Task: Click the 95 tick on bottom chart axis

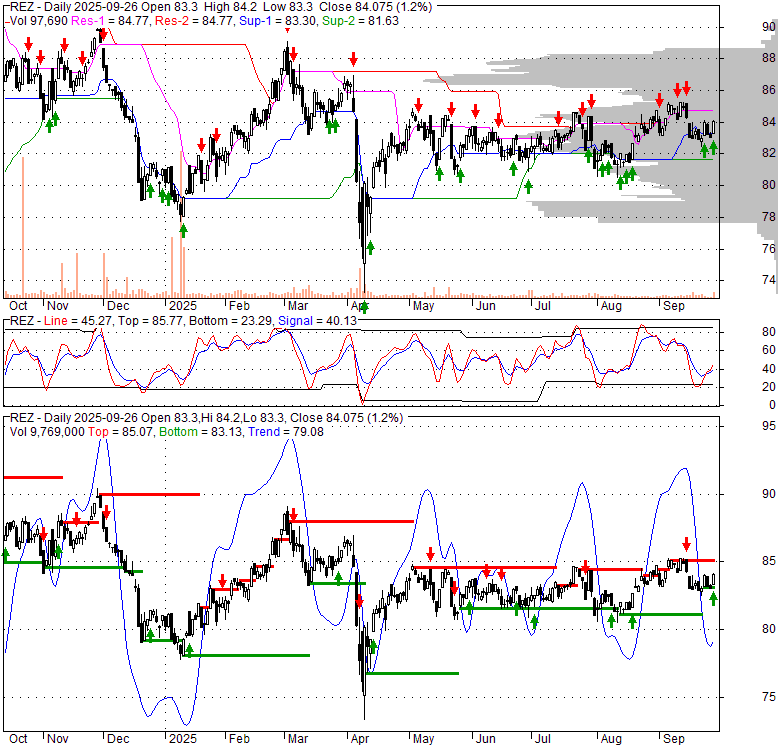Action: (x=769, y=426)
